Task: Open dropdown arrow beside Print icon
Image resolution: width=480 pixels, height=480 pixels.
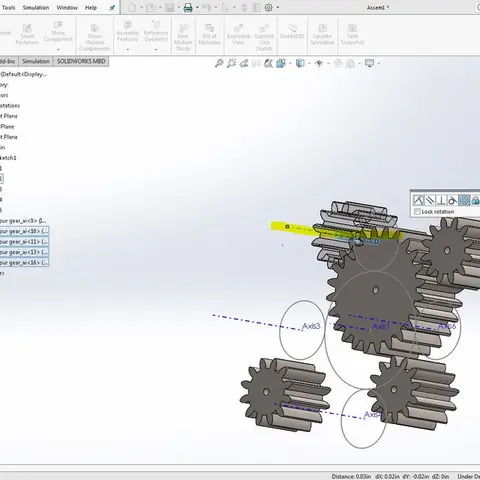Action: 197,7
